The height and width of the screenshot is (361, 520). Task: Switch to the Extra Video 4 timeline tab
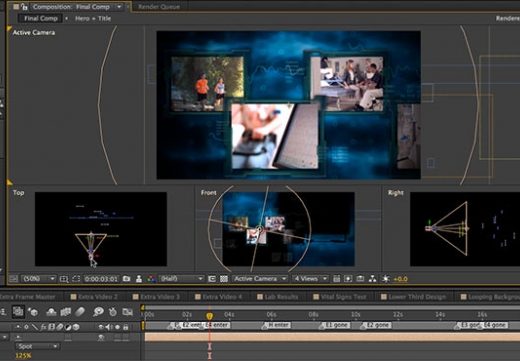pyautogui.click(x=218, y=297)
